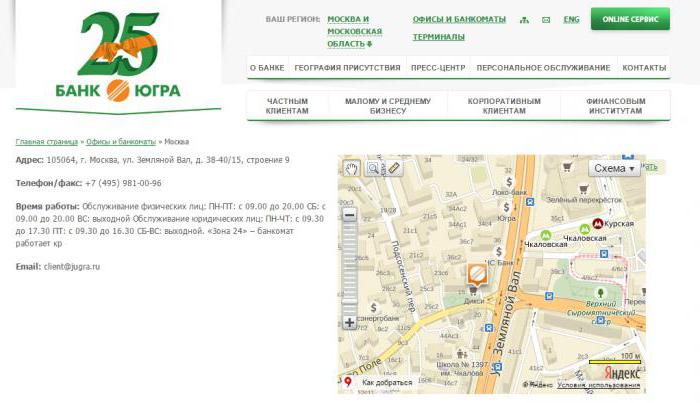Click the red pin next to Как добраться

click(348, 382)
